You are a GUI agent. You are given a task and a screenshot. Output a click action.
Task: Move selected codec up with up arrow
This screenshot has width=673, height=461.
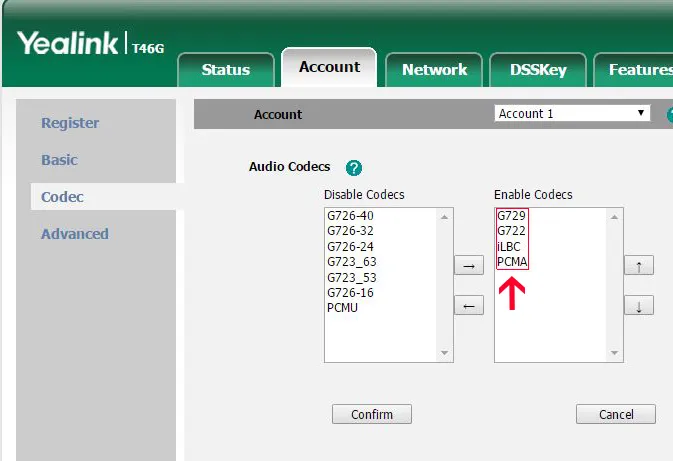pos(638,266)
